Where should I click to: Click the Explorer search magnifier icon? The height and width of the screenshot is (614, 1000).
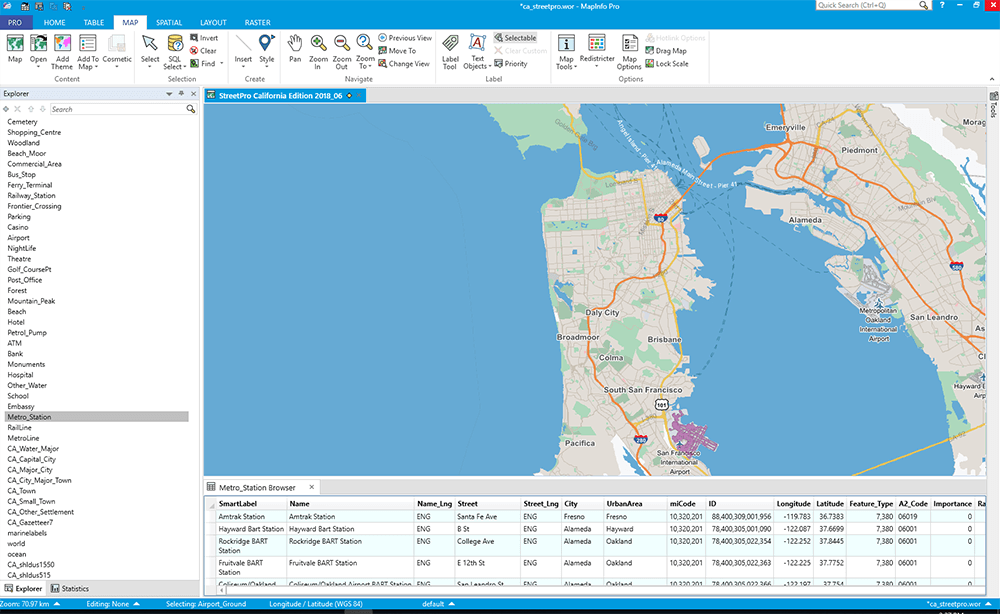pos(190,109)
